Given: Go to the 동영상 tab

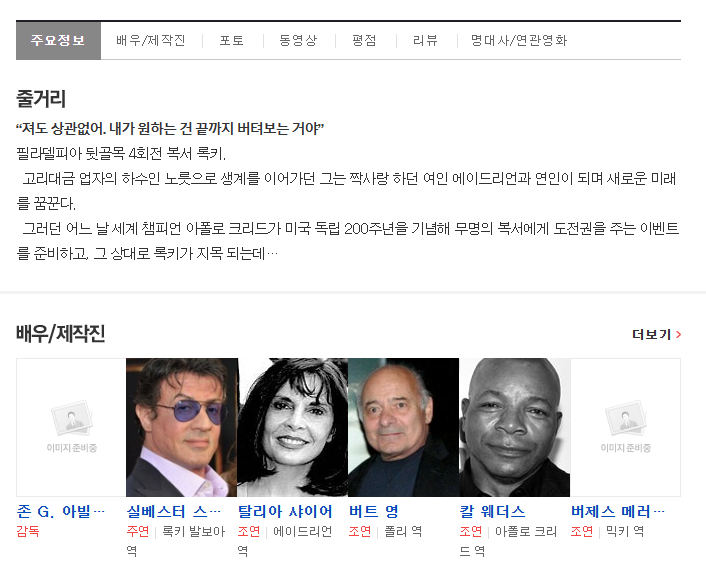Looking at the screenshot, I should (298, 41).
